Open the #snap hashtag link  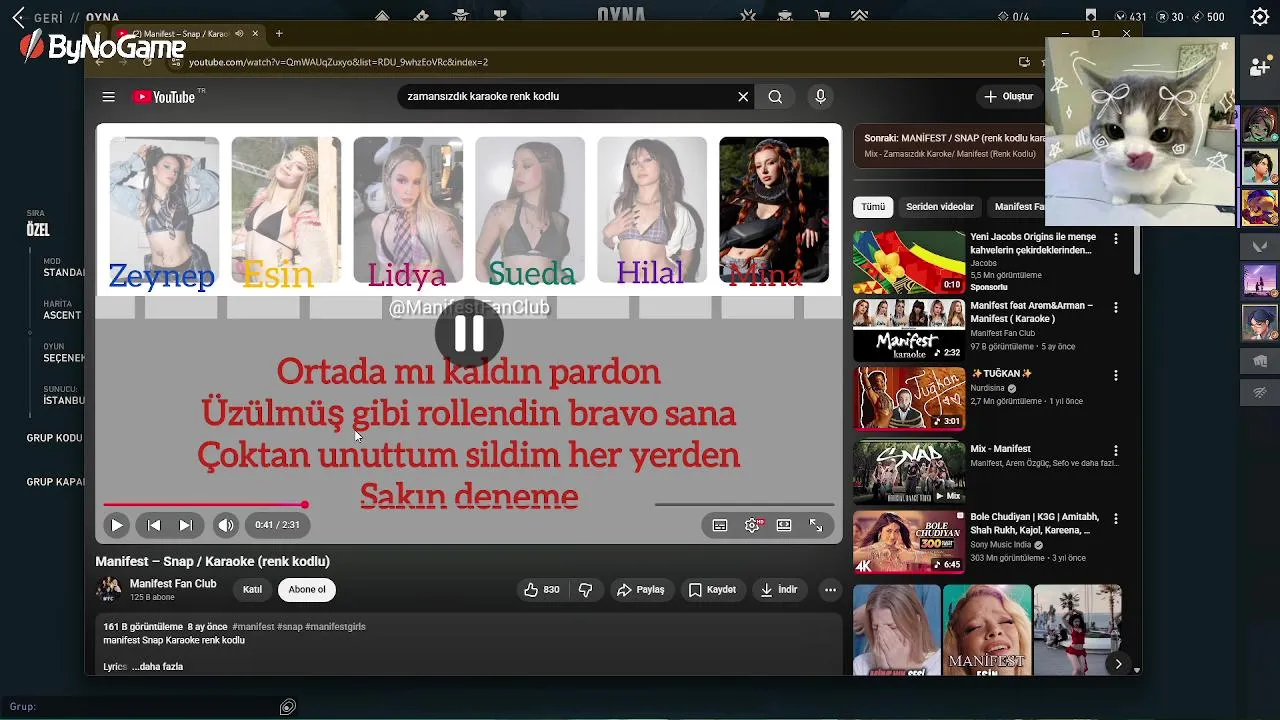click(289, 627)
